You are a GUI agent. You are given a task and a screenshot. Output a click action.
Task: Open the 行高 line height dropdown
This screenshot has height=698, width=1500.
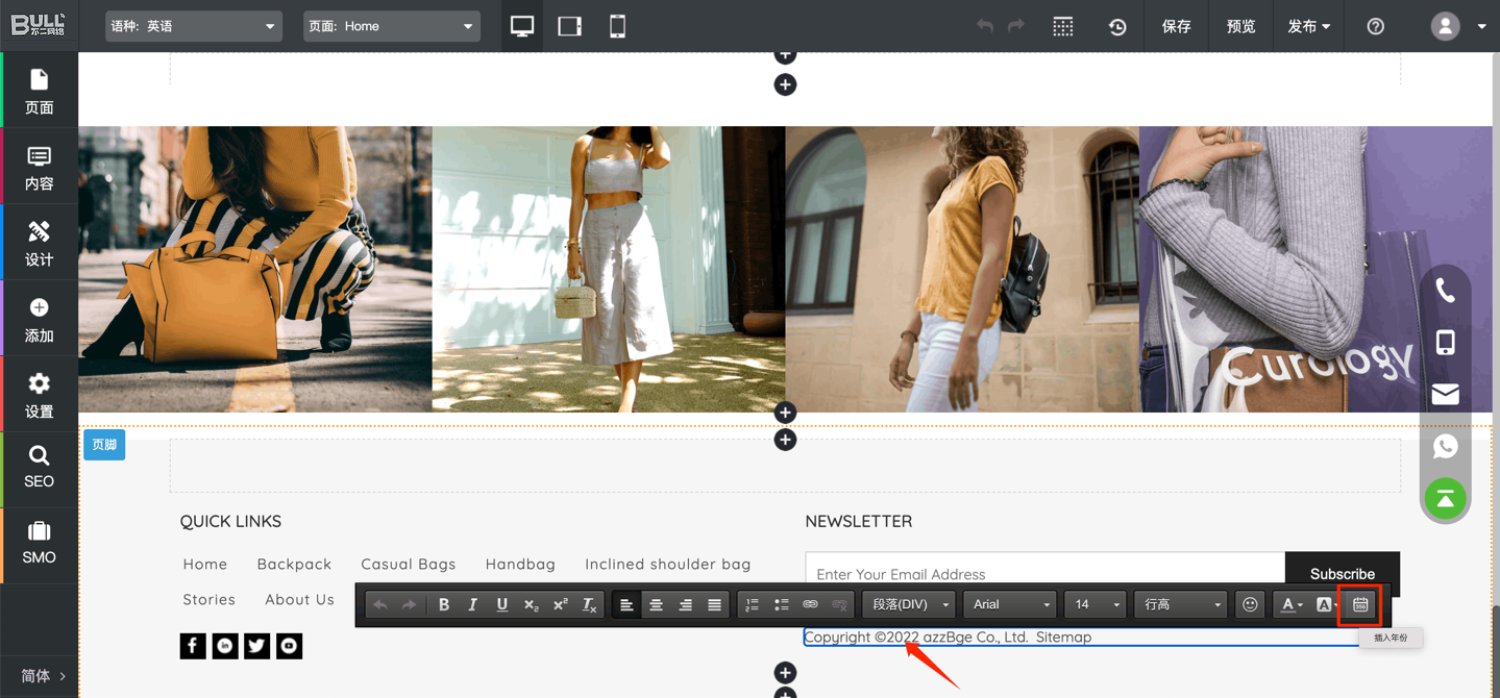point(1181,605)
